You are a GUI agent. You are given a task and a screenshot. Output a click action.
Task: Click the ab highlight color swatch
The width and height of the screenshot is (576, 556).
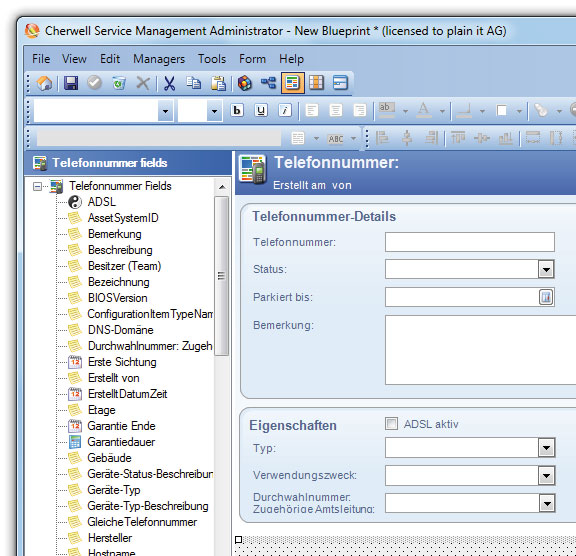pos(386,110)
